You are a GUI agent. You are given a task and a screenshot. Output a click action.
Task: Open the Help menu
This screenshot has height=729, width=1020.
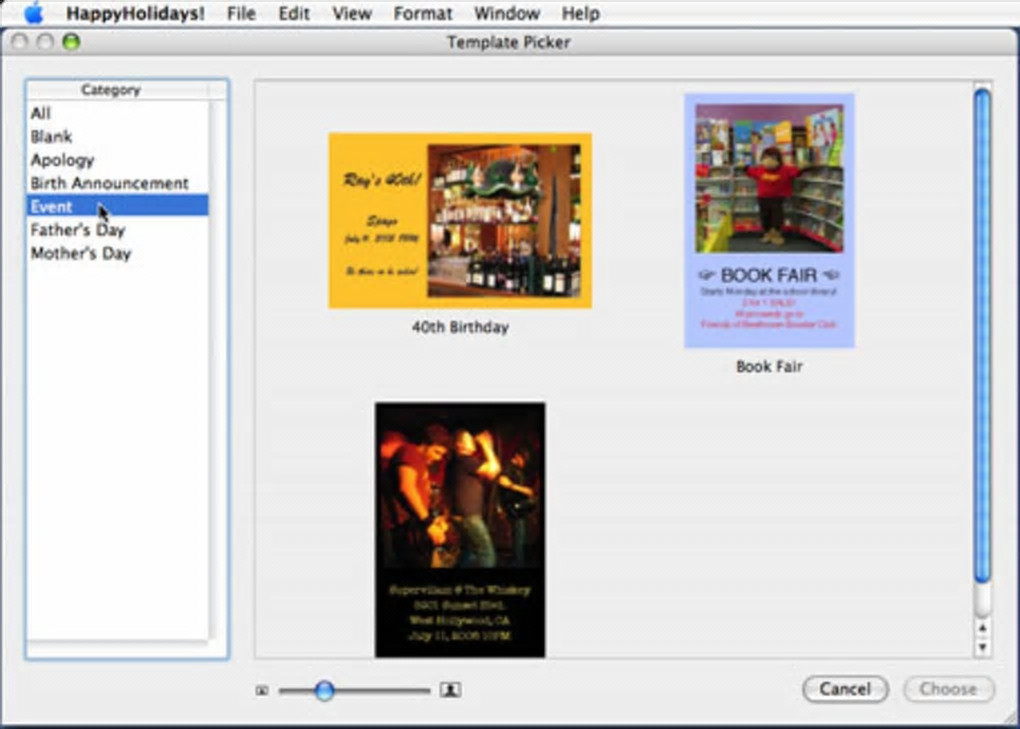(x=580, y=14)
